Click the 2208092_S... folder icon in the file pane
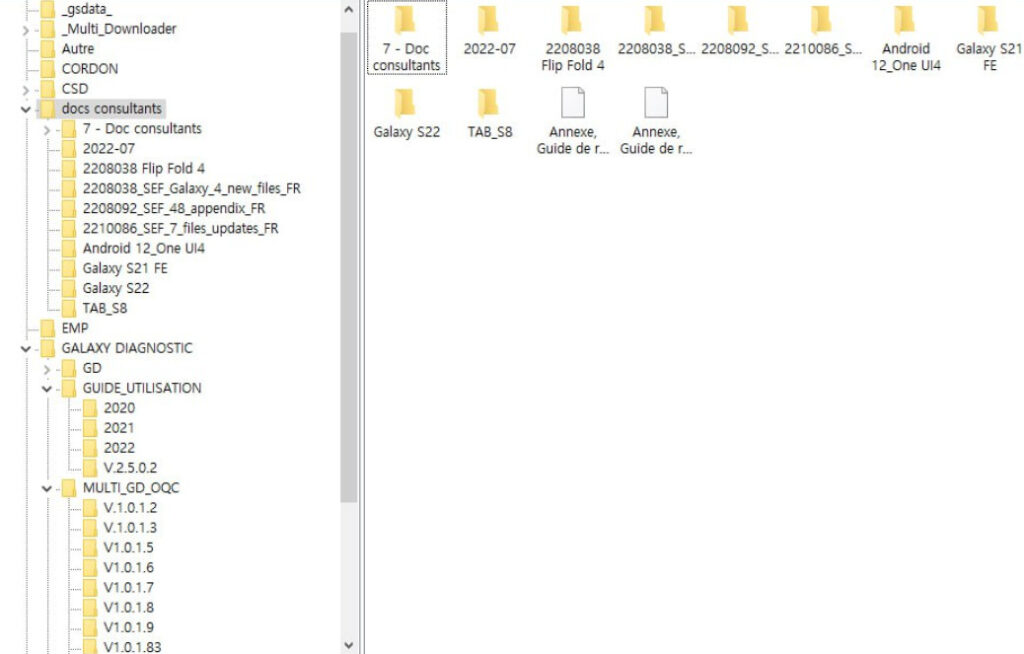The height and width of the screenshot is (654, 1024). [x=738, y=21]
